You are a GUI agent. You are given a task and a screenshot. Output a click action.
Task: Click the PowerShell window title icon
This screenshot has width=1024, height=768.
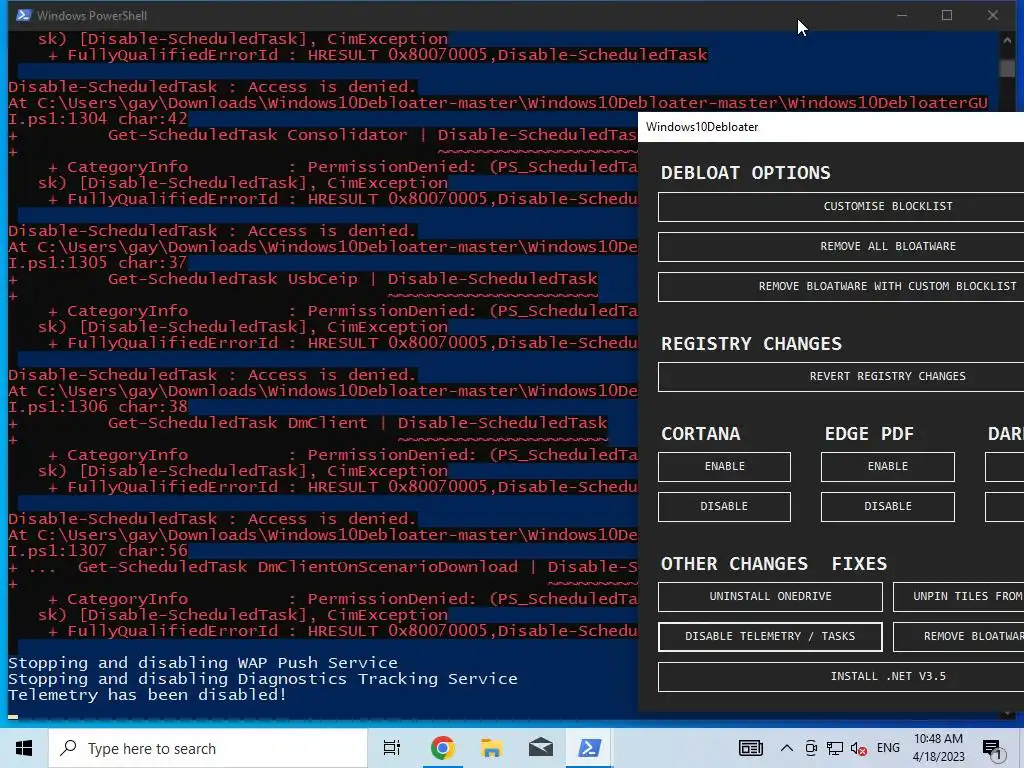pyautogui.click(x=24, y=15)
